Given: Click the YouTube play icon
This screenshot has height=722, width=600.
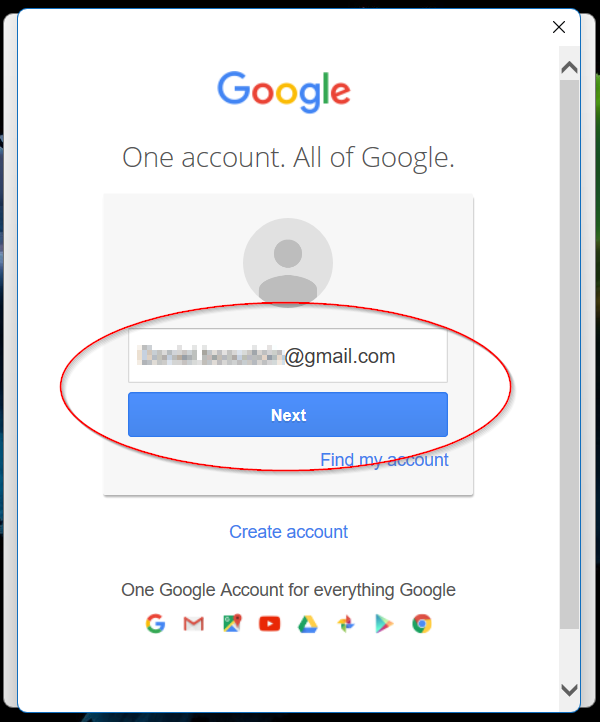Looking at the screenshot, I should coord(269,624).
